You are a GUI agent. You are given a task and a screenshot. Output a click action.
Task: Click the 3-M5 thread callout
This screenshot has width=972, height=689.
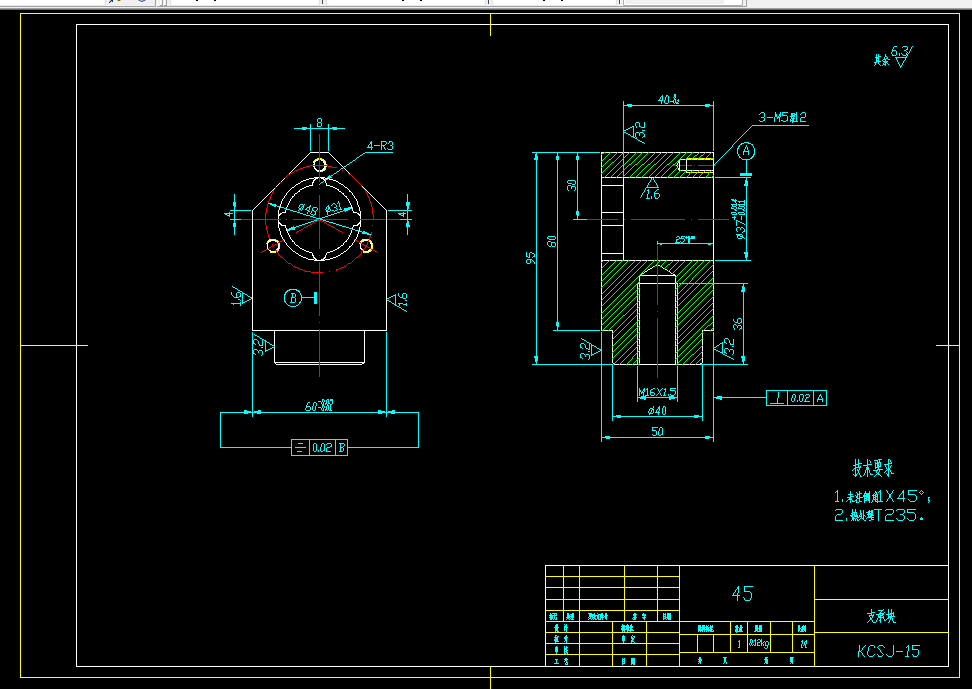click(782, 117)
